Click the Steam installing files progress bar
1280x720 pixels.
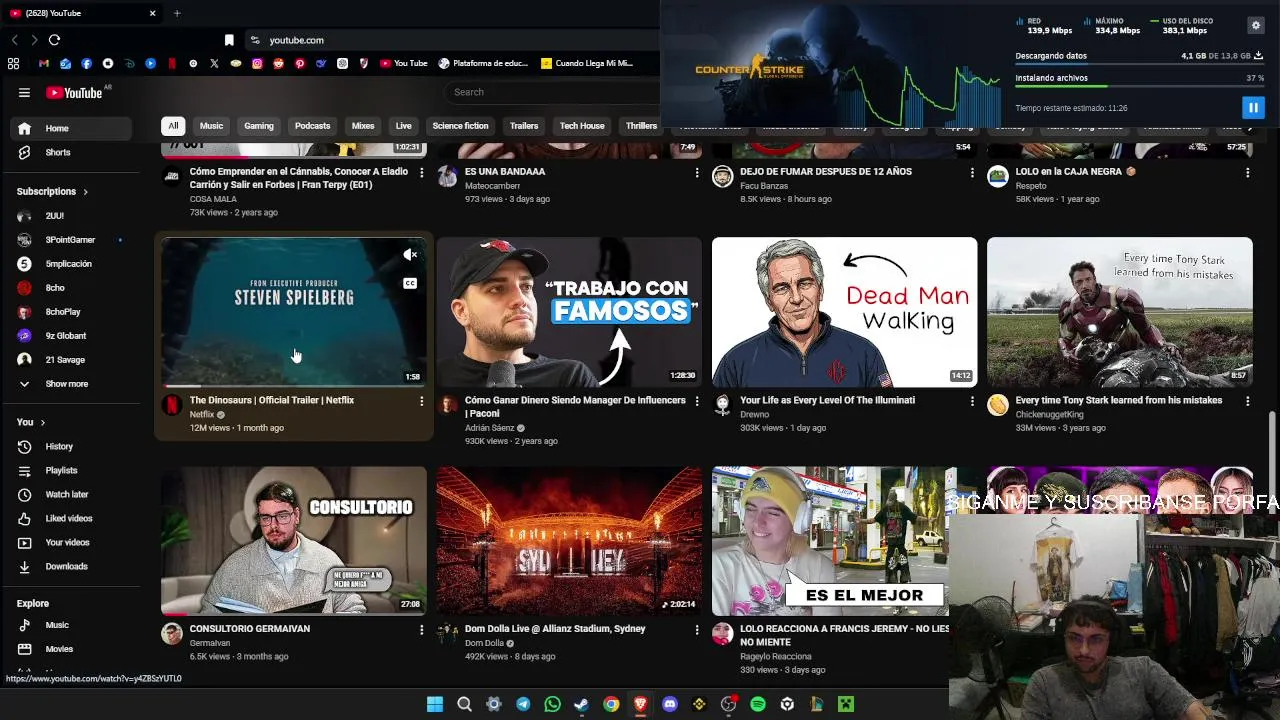coord(1139,86)
